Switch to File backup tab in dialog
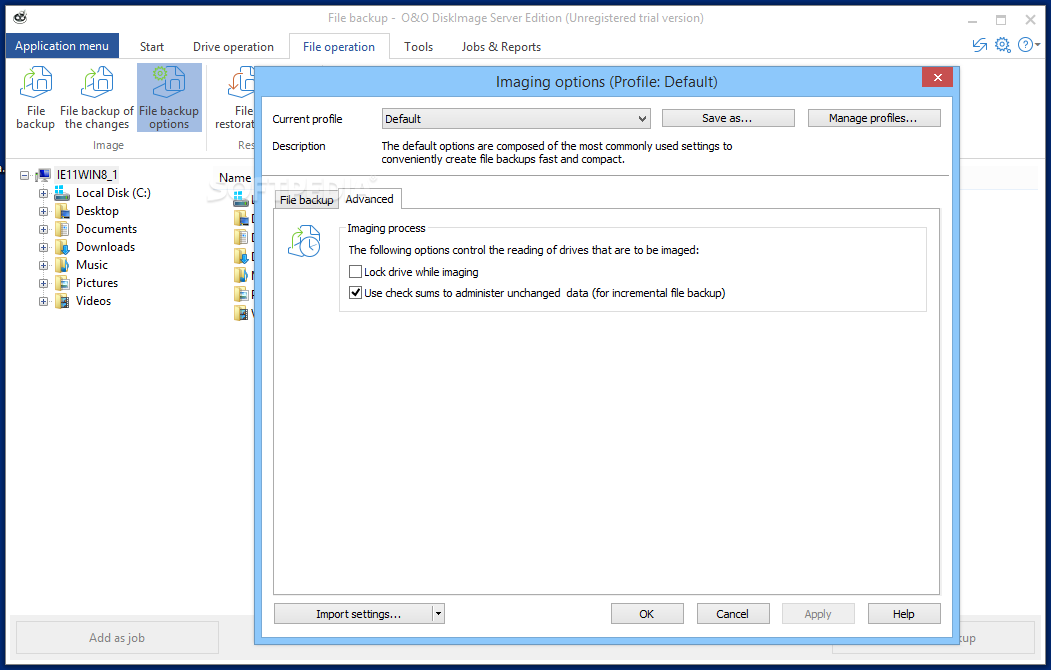The width and height of the screenshot is (1051, 670). point(306,200)
